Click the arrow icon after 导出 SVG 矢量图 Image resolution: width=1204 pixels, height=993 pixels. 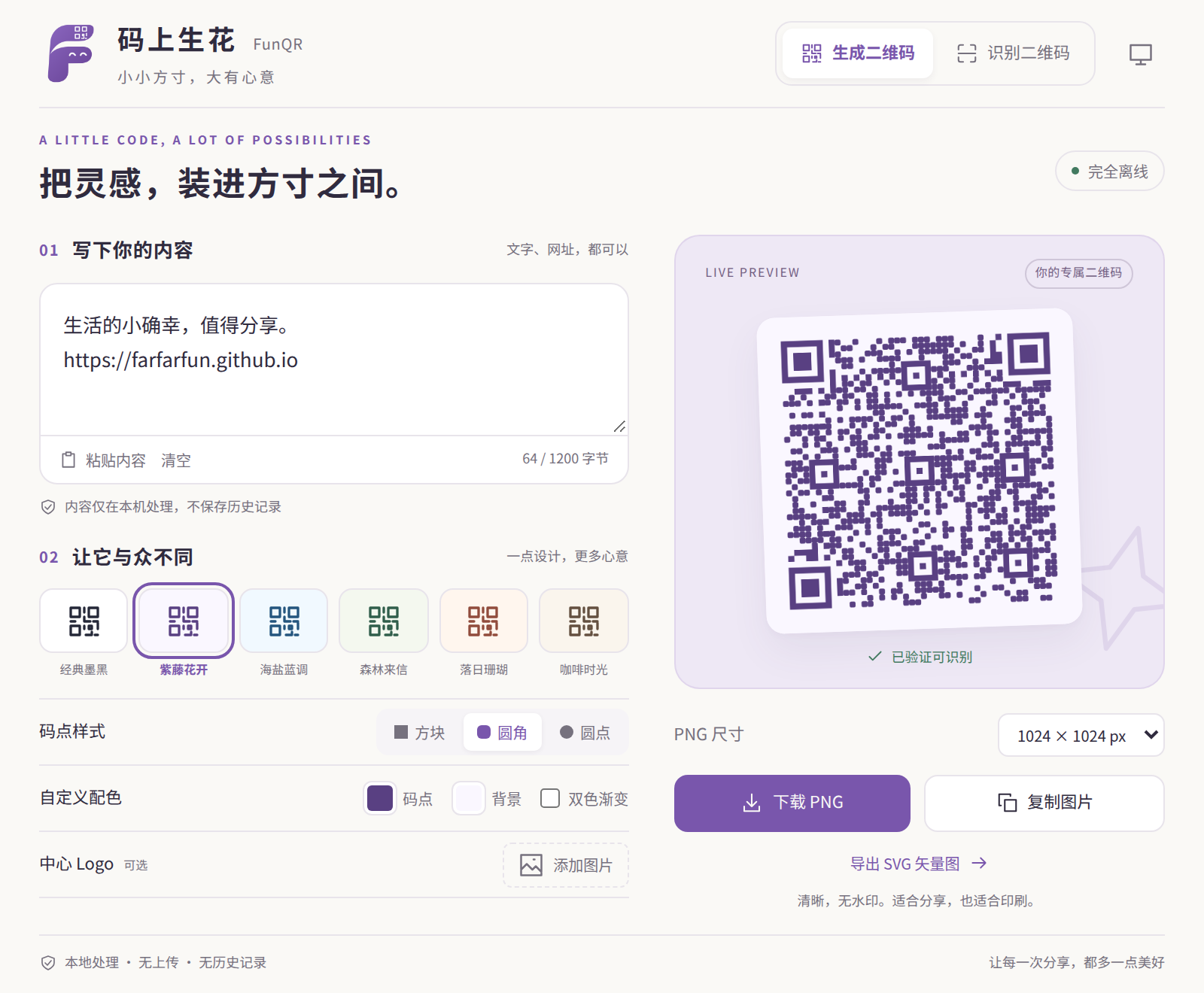[978, 863]
